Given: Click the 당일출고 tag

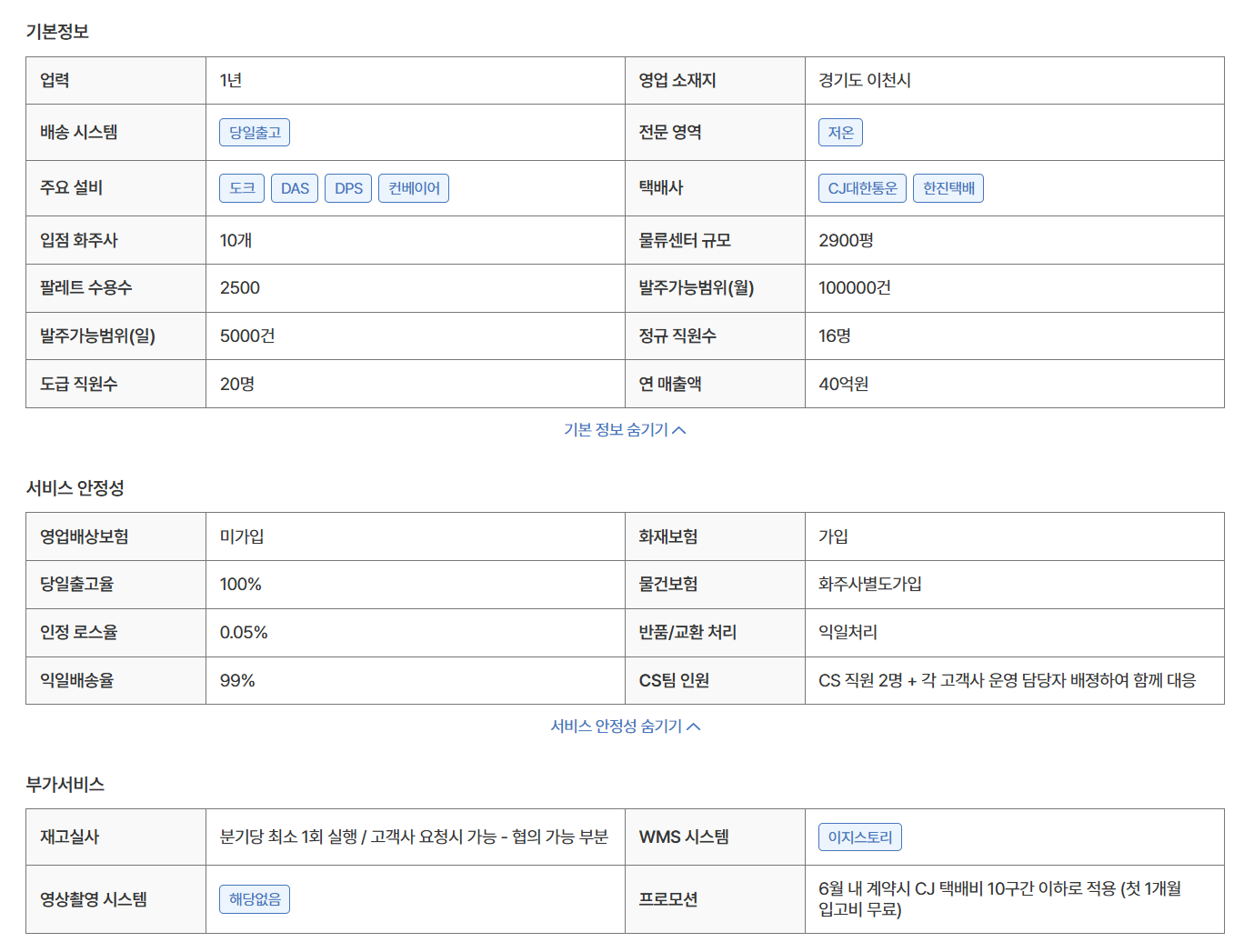Looking at the screenshot, I should (255, 133).
